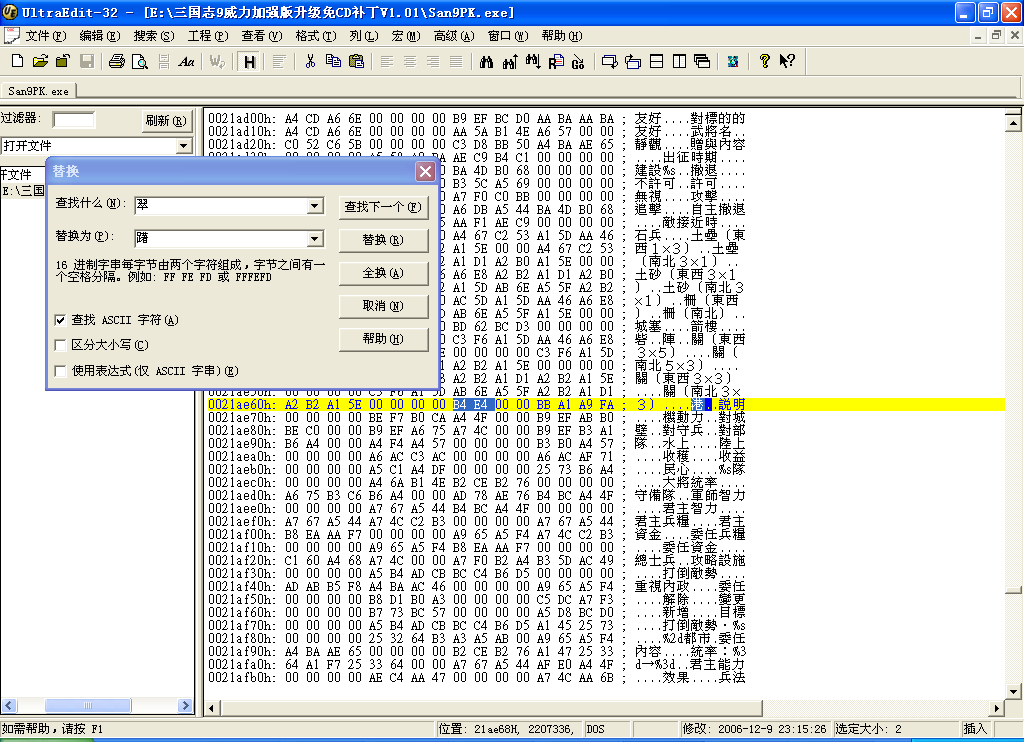This screenshot has height=742, width=1024.
Task: Enable the 使用表达式 checkbox
Action: tap(61, 370)
